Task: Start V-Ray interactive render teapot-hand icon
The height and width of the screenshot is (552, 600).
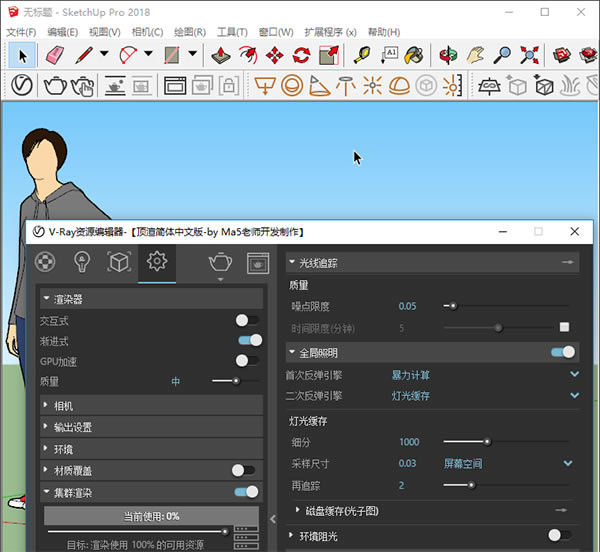Action: click(83, 86)
